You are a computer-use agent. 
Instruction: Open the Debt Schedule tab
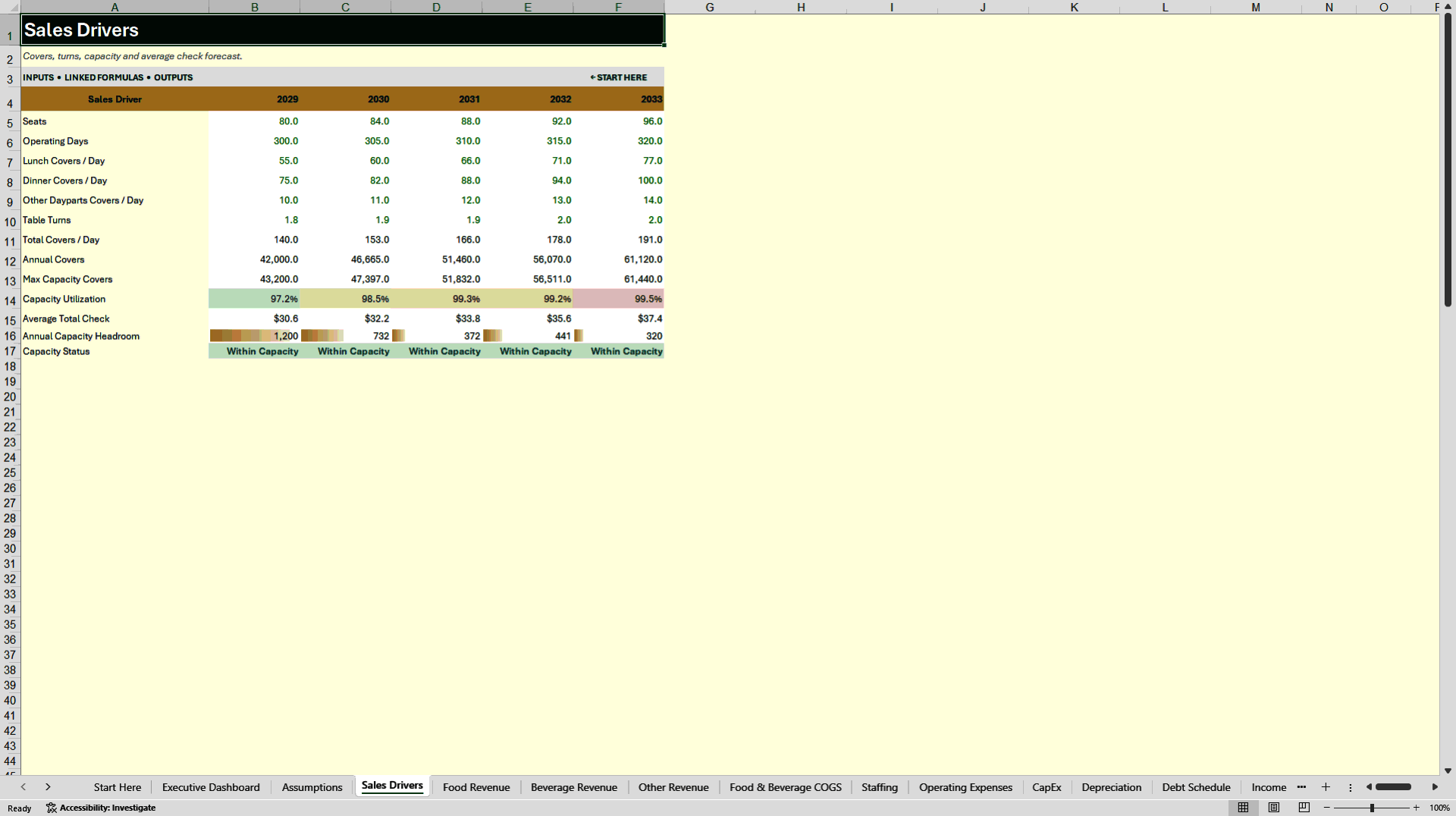point(1196,787)
